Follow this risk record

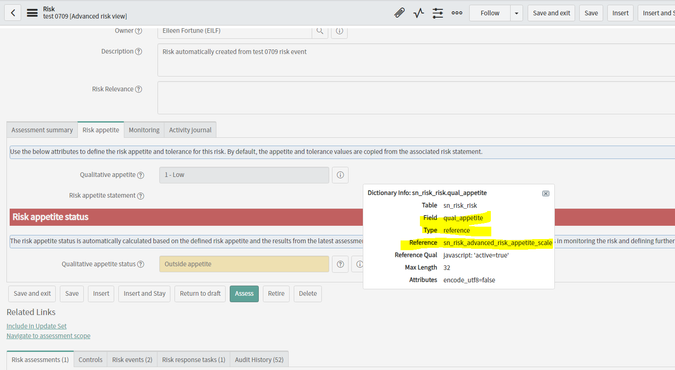[x=490, y=13]
